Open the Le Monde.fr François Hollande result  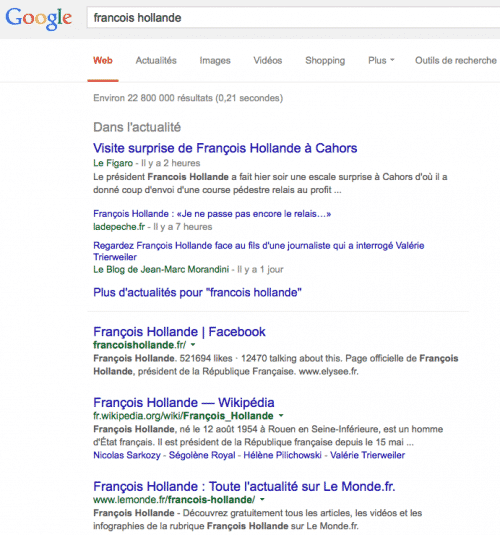(244, 486)
